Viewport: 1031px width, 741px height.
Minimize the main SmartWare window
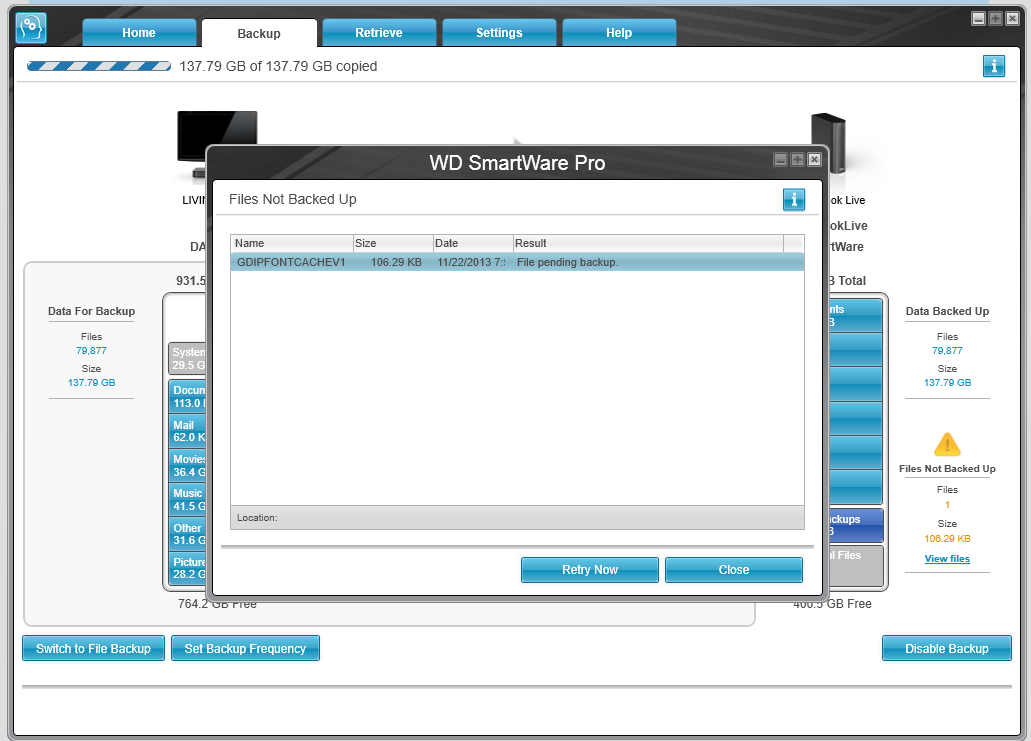click(x=978, y=18)
